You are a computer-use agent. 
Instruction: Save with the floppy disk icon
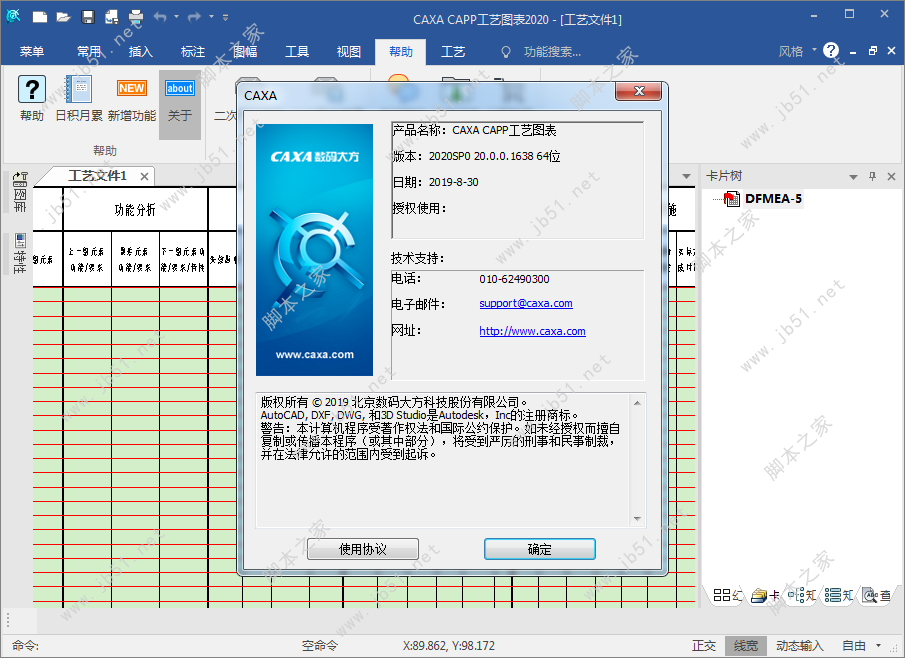click(88, 17)
